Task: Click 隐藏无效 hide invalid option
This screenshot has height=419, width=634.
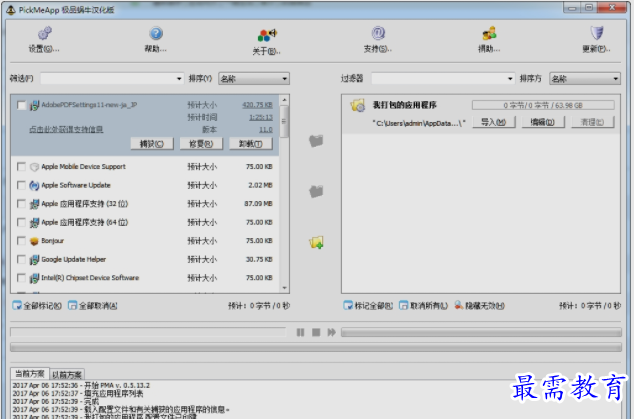Action: (480, 306)
